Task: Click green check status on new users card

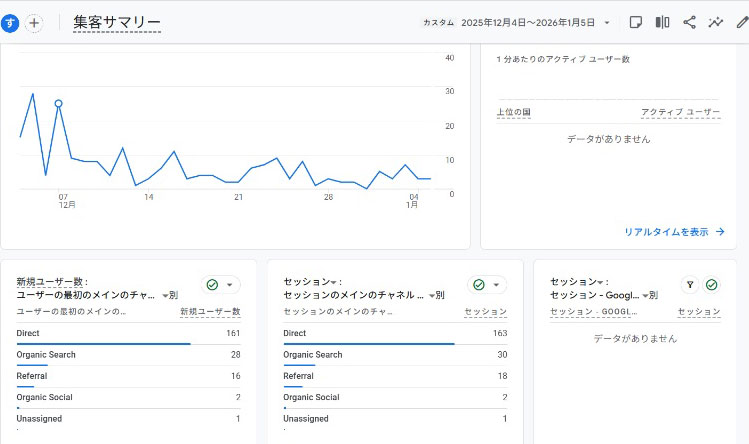Action: coord(212,285)
